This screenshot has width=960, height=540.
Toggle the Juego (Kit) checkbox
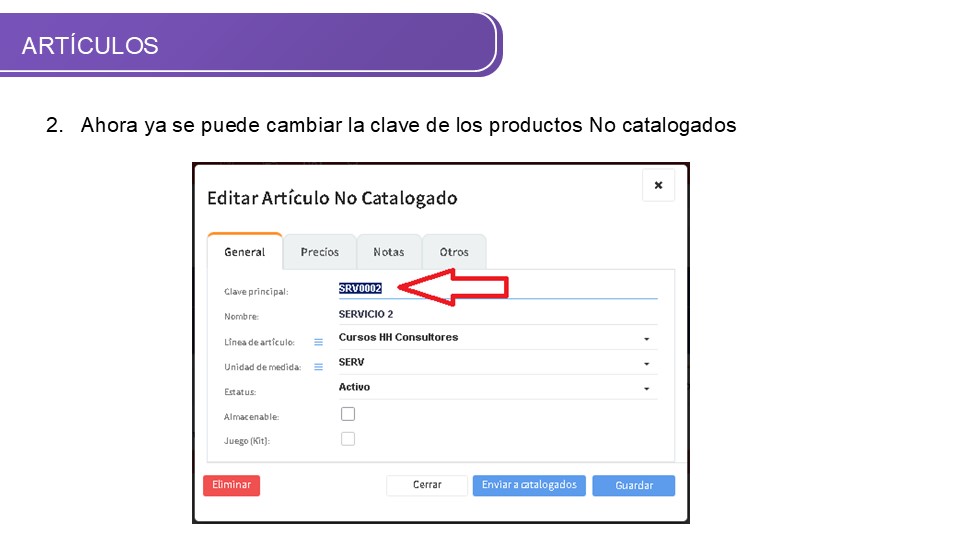(348, 439)
